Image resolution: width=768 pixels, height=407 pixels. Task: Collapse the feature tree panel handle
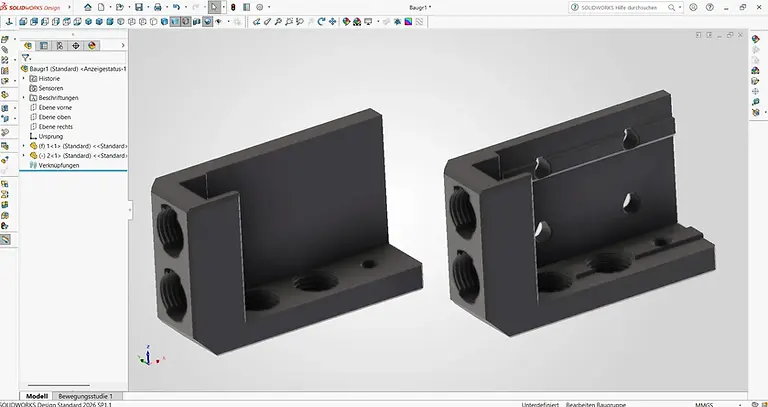[x=130, y=210]
